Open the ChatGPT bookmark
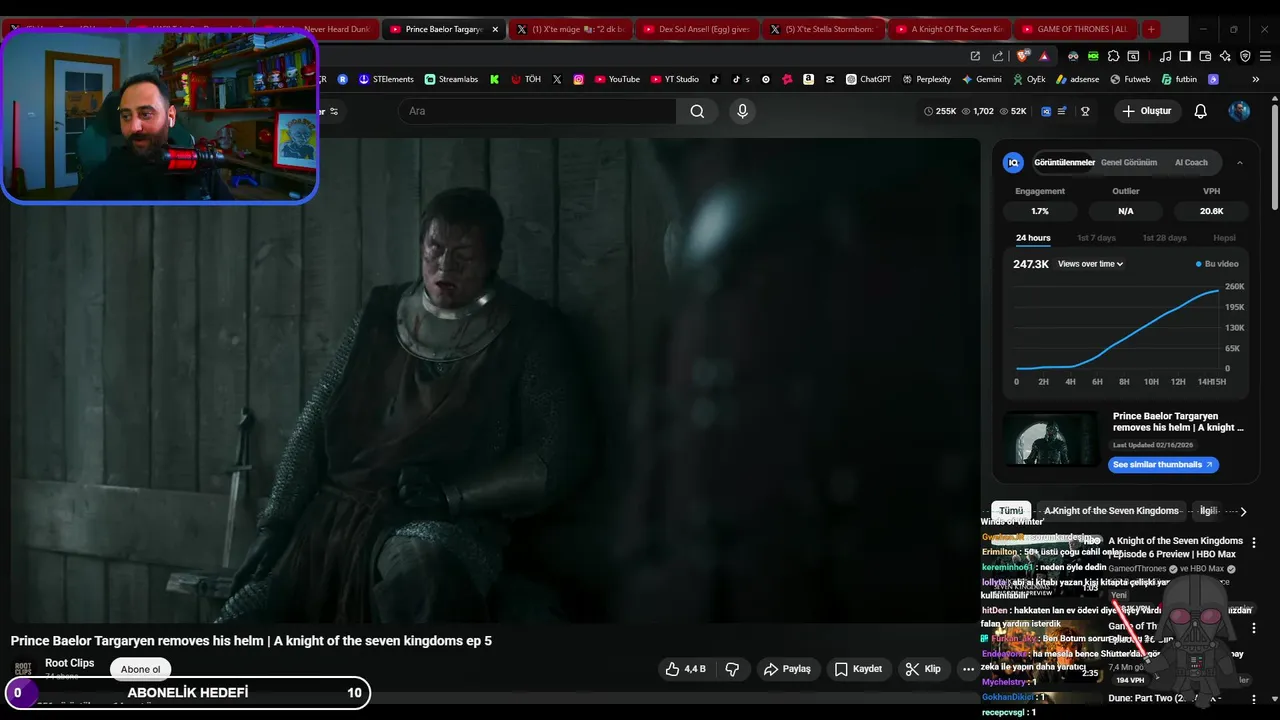1280x720 pixels. (x=868, y=79)
